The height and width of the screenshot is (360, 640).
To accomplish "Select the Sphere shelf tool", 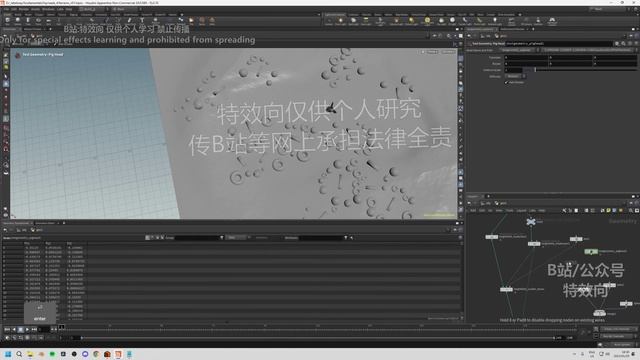I will (x=18, y=21).
